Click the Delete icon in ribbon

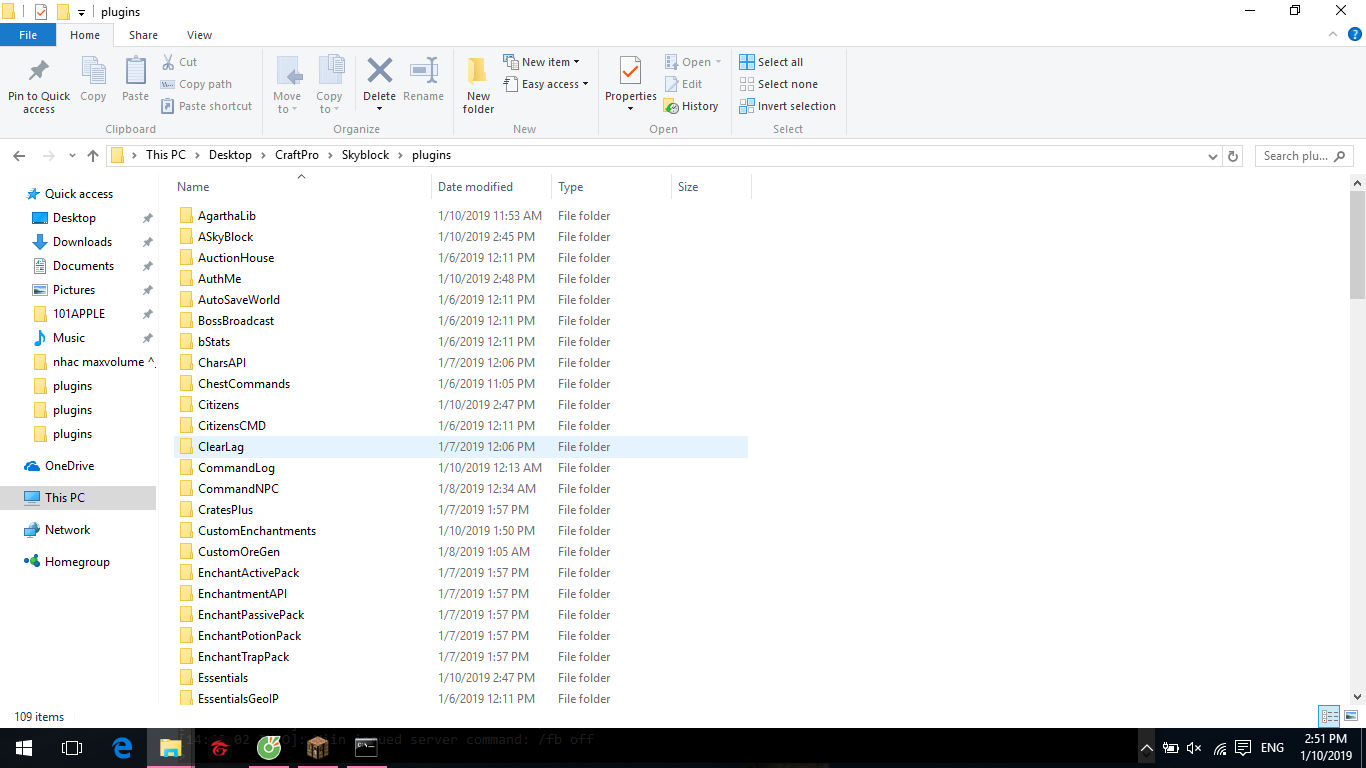(379, 72)
